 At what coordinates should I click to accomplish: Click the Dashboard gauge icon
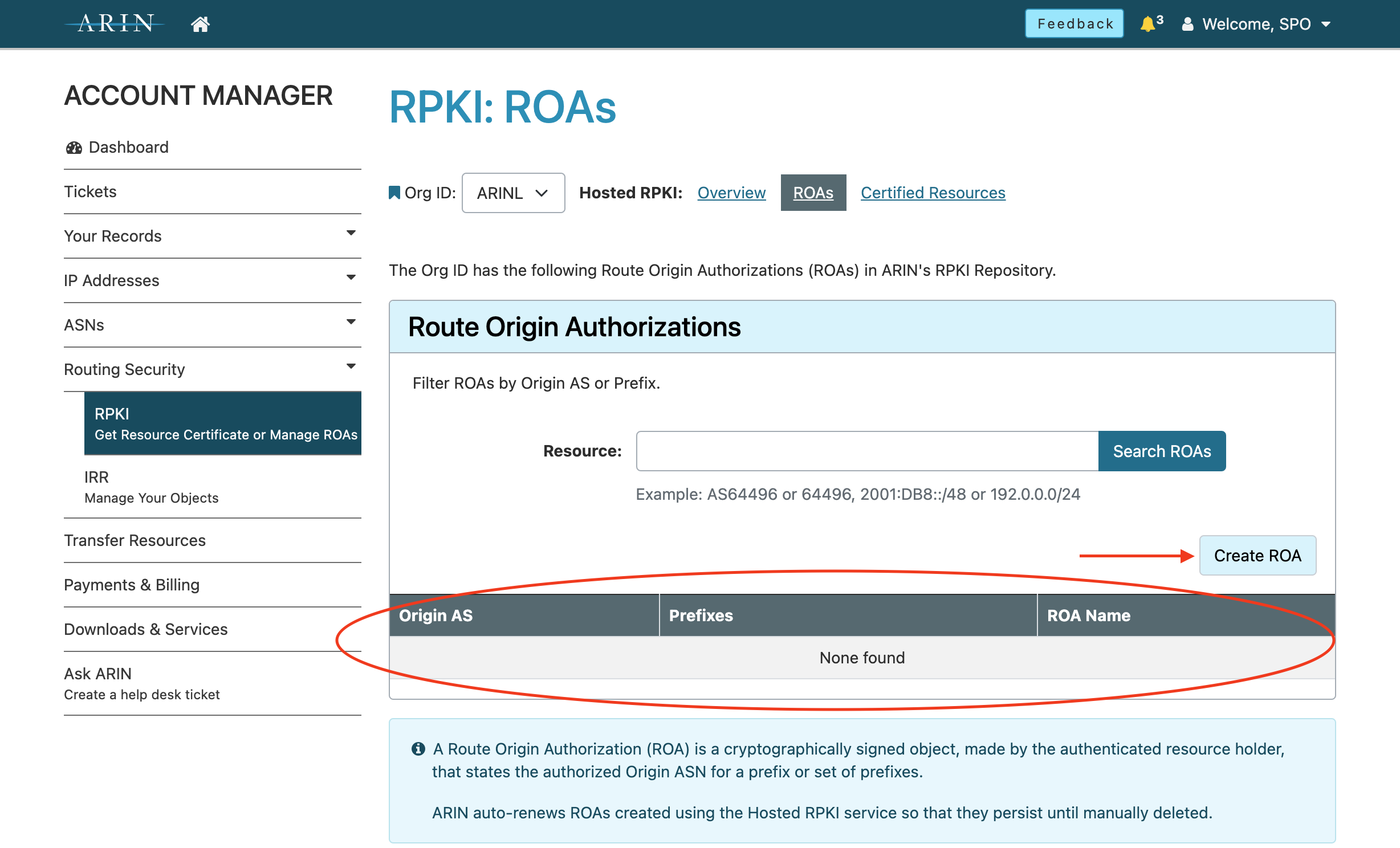point(74,148)
